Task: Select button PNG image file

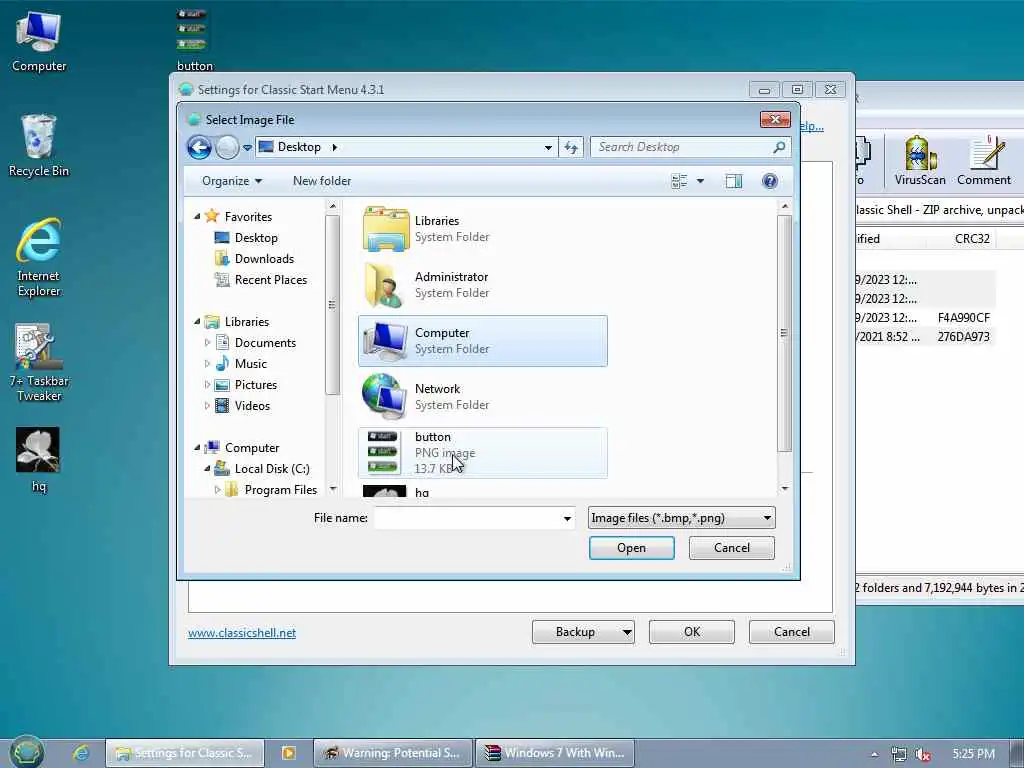Action: 483,453
